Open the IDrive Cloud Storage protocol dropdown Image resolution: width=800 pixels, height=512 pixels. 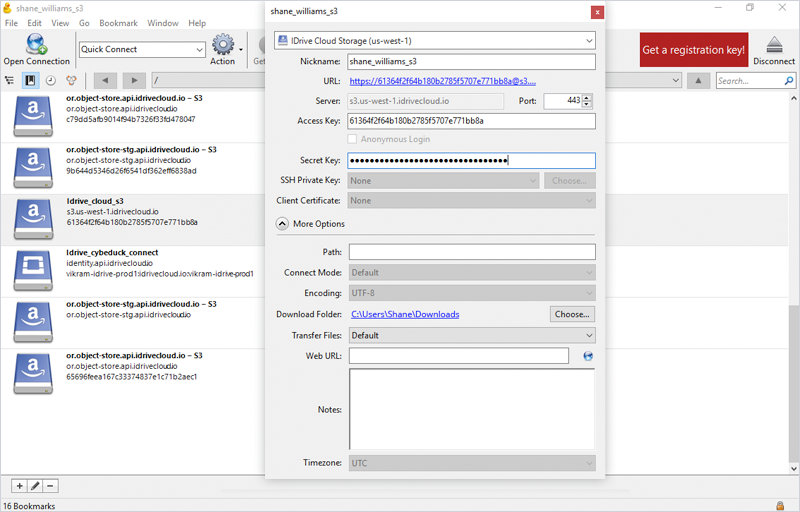click(x=435, y=41)
